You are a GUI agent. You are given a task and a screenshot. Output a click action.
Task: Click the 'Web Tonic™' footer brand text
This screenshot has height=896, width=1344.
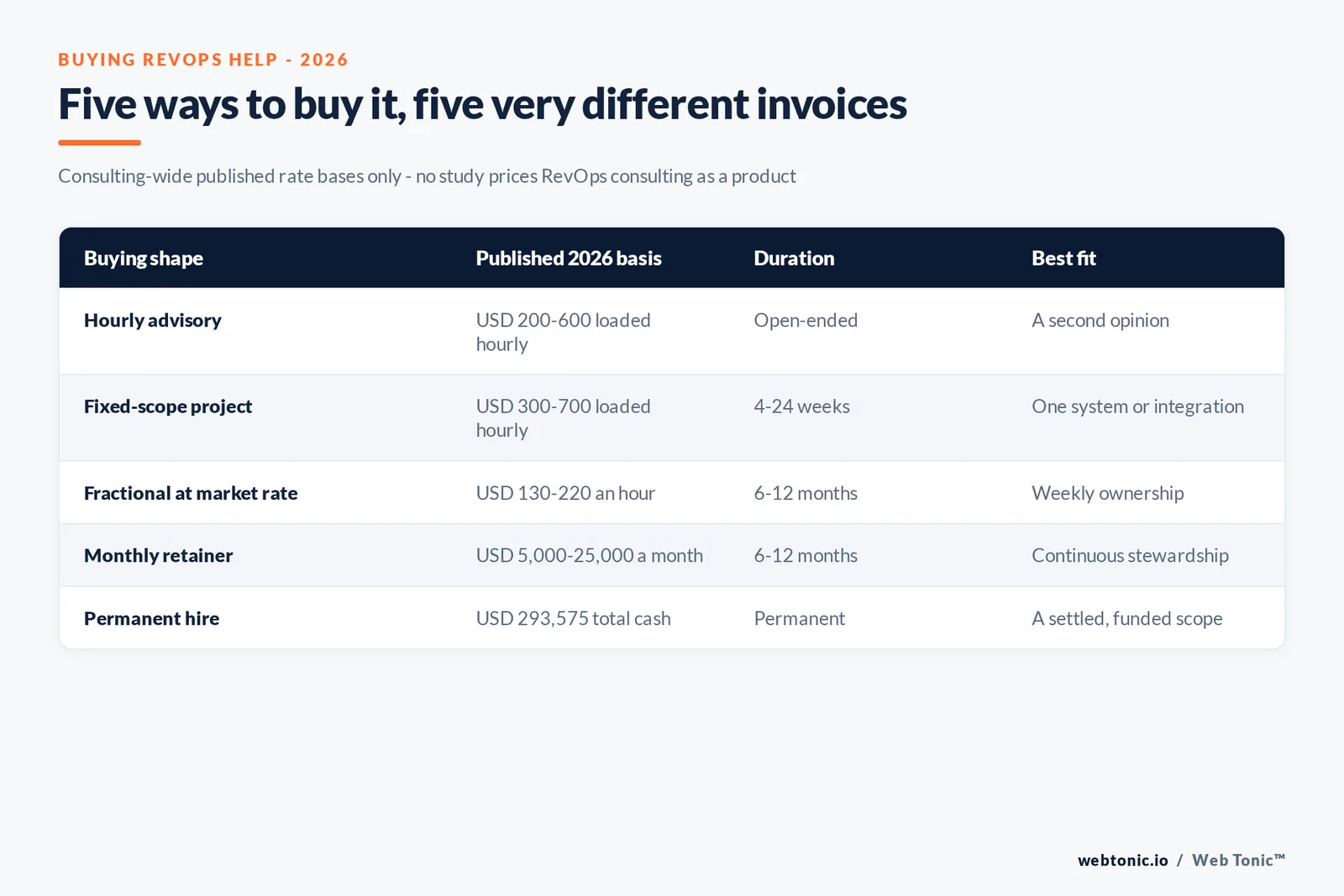point(1238,860)
